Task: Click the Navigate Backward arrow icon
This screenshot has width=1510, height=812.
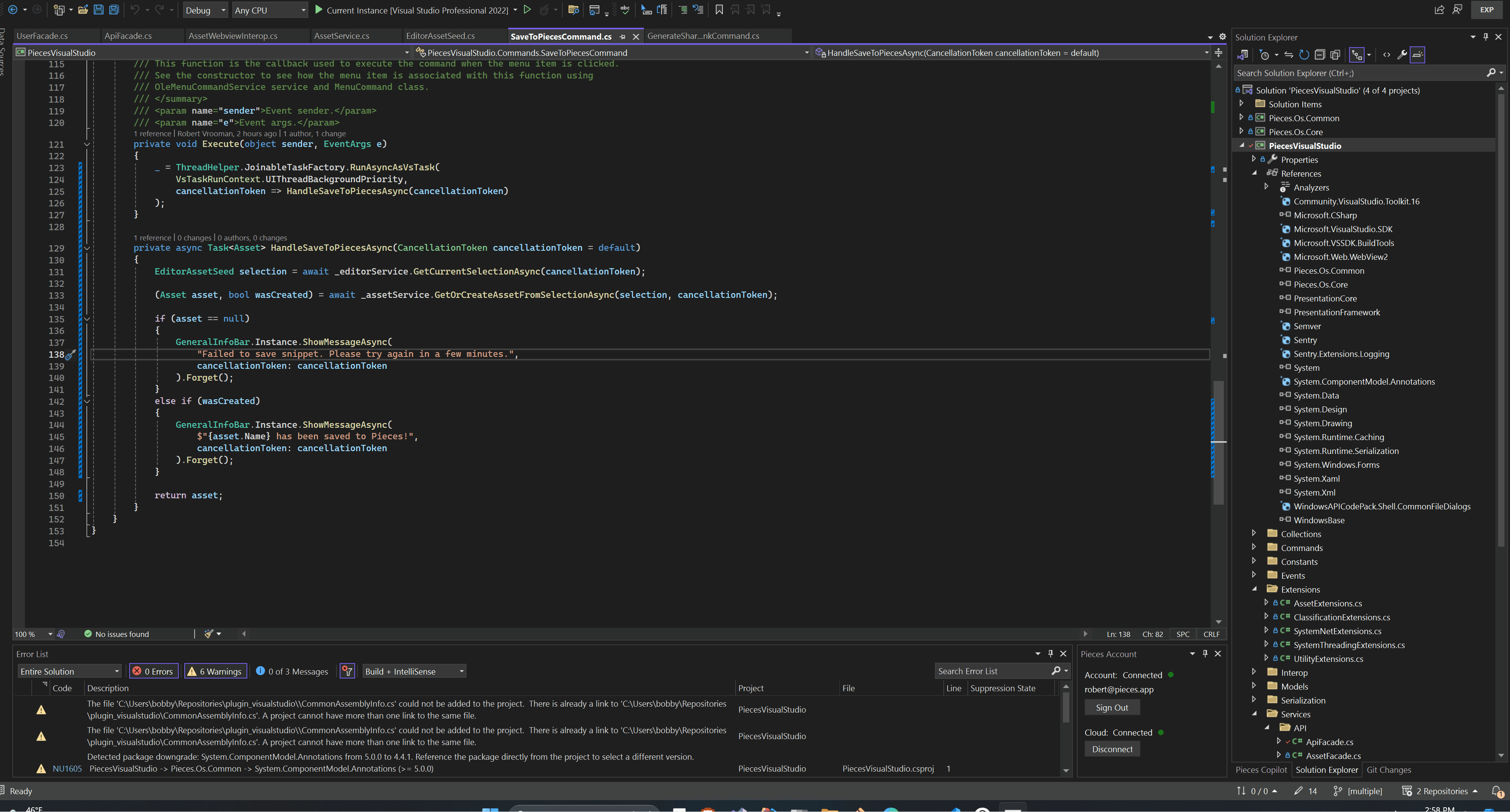Action: tap(12, 10)
